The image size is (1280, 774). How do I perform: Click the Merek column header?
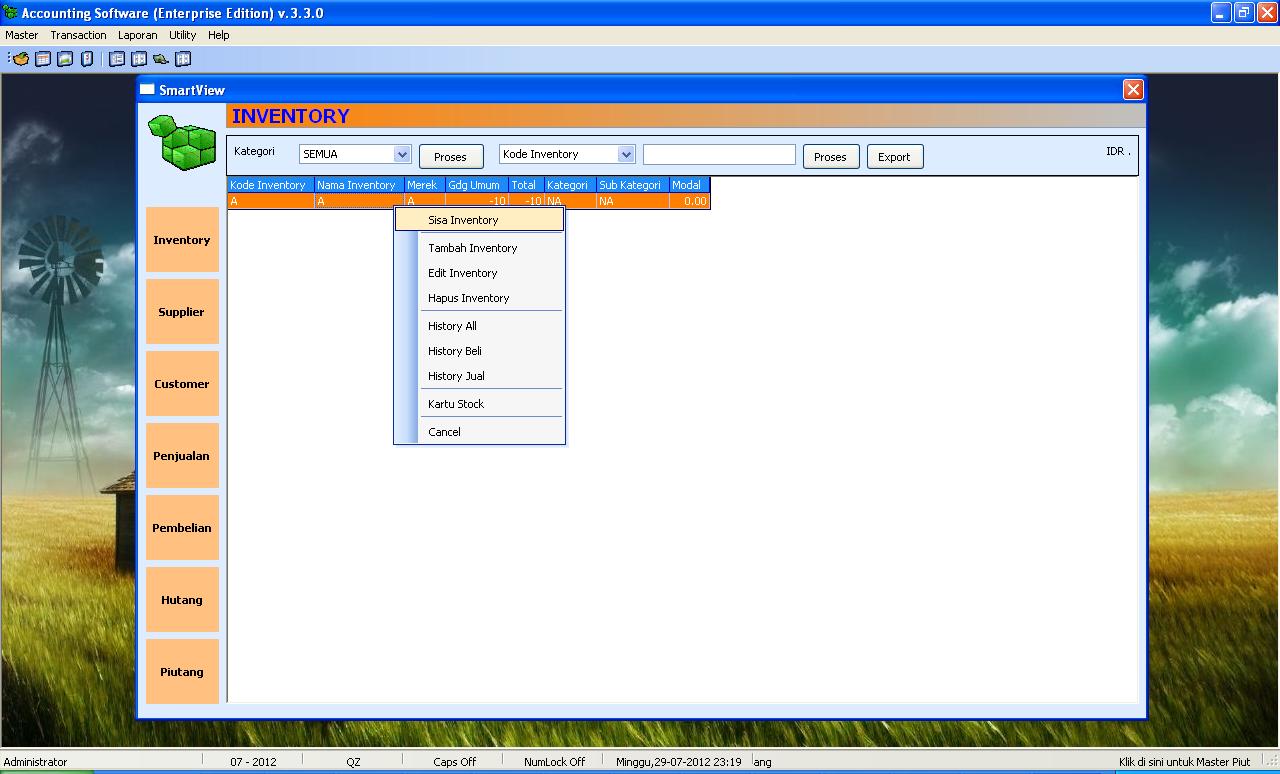coord(425,185)
